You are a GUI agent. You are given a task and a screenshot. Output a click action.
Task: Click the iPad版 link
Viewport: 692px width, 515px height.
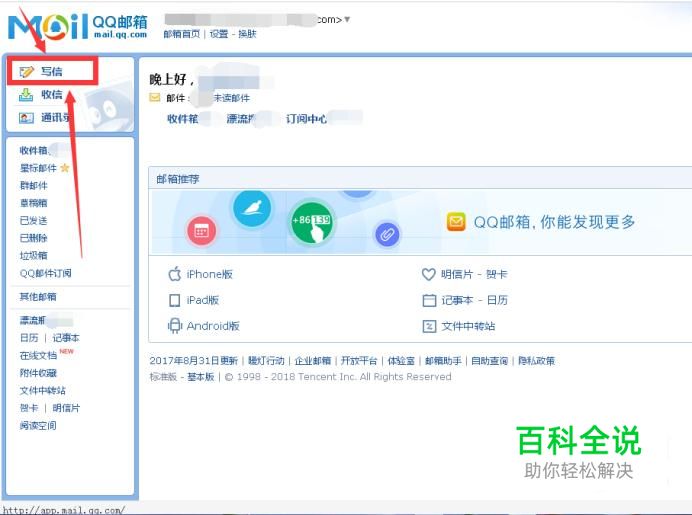coord(203,300)
